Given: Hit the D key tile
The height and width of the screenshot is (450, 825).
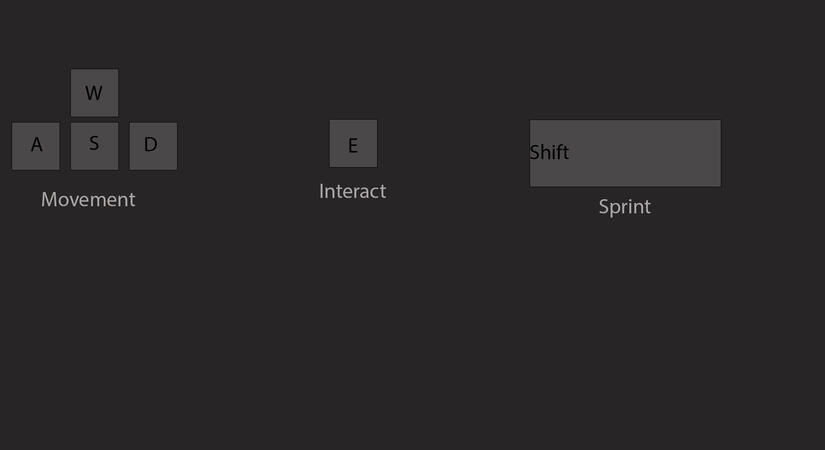Looking at the screenshot, I should [x=153, y=146].
